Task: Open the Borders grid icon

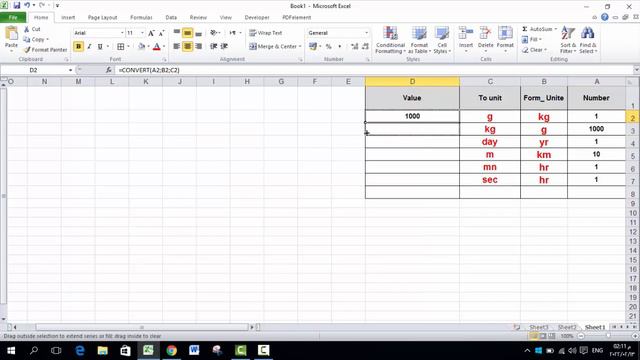Action: pos(120,47)
